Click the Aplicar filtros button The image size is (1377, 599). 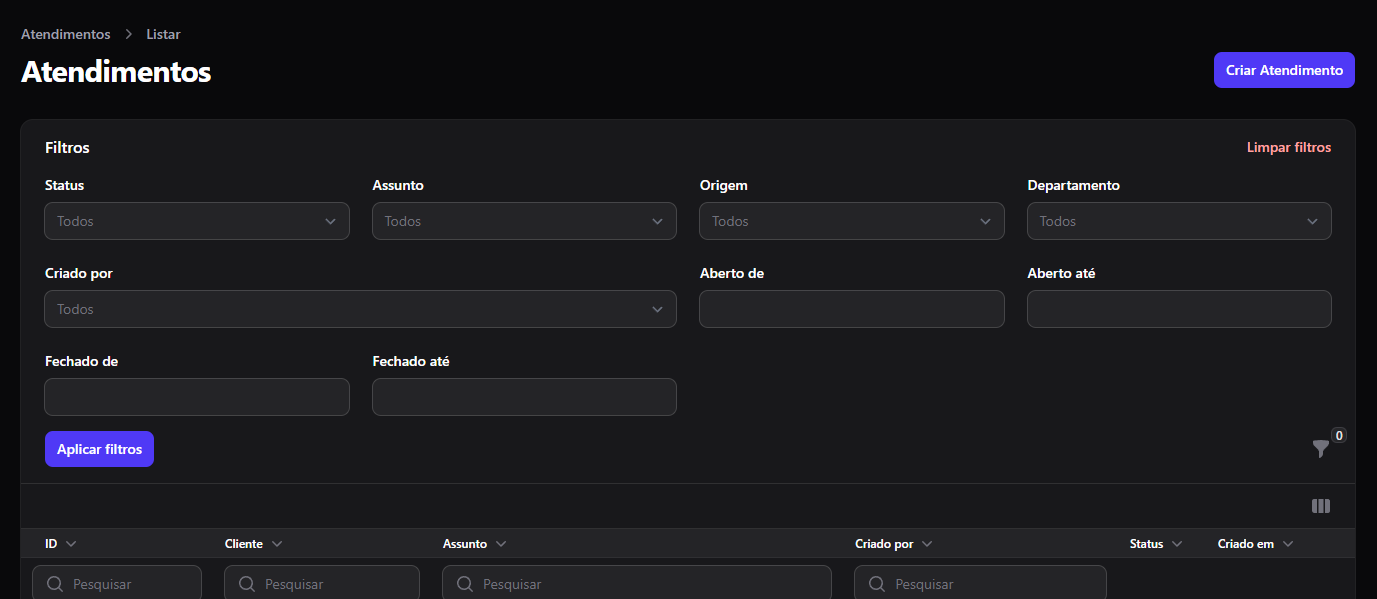click(99, 449)
